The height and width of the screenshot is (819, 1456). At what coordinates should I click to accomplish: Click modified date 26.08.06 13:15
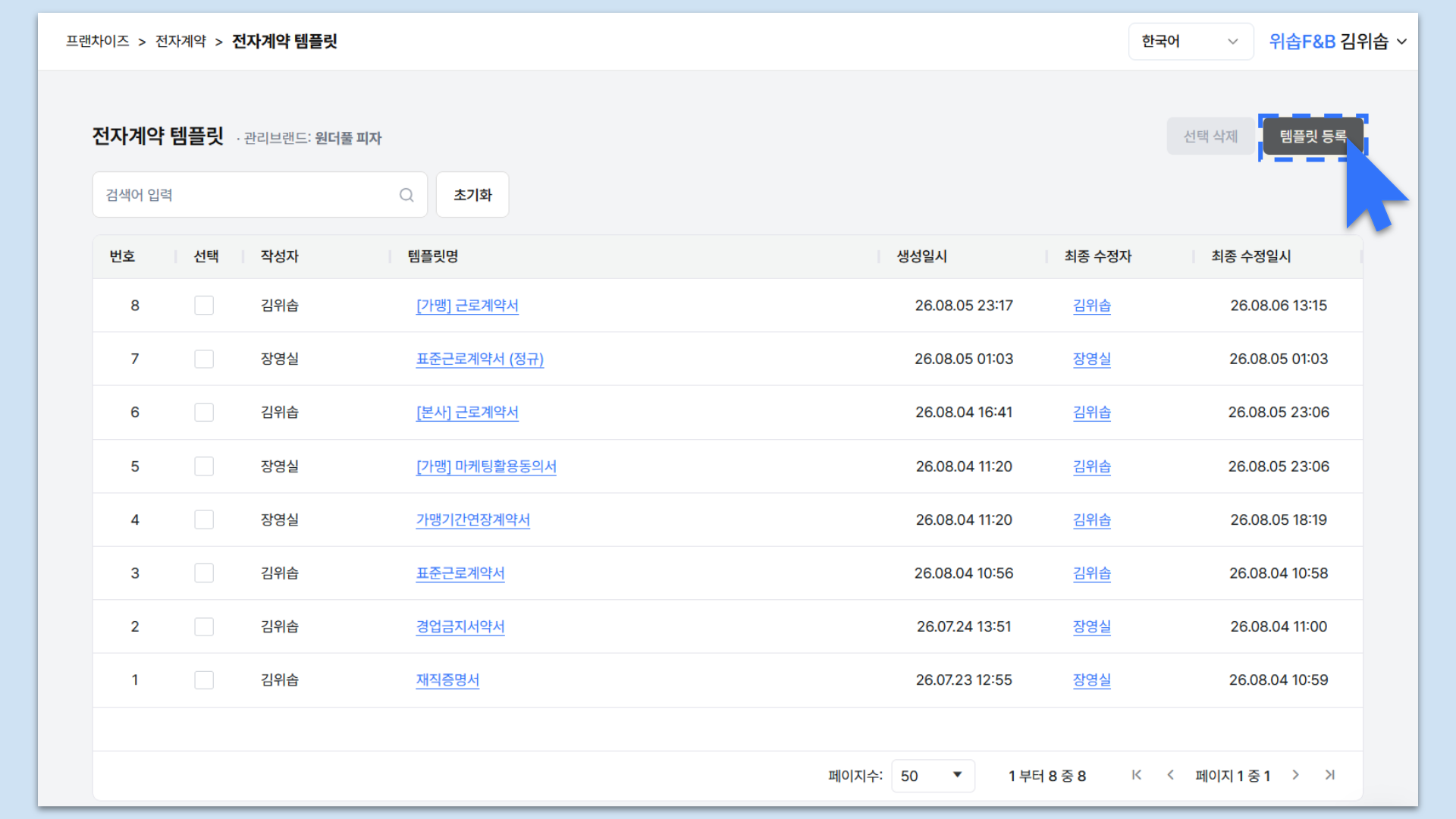[x=1279, y=305]
